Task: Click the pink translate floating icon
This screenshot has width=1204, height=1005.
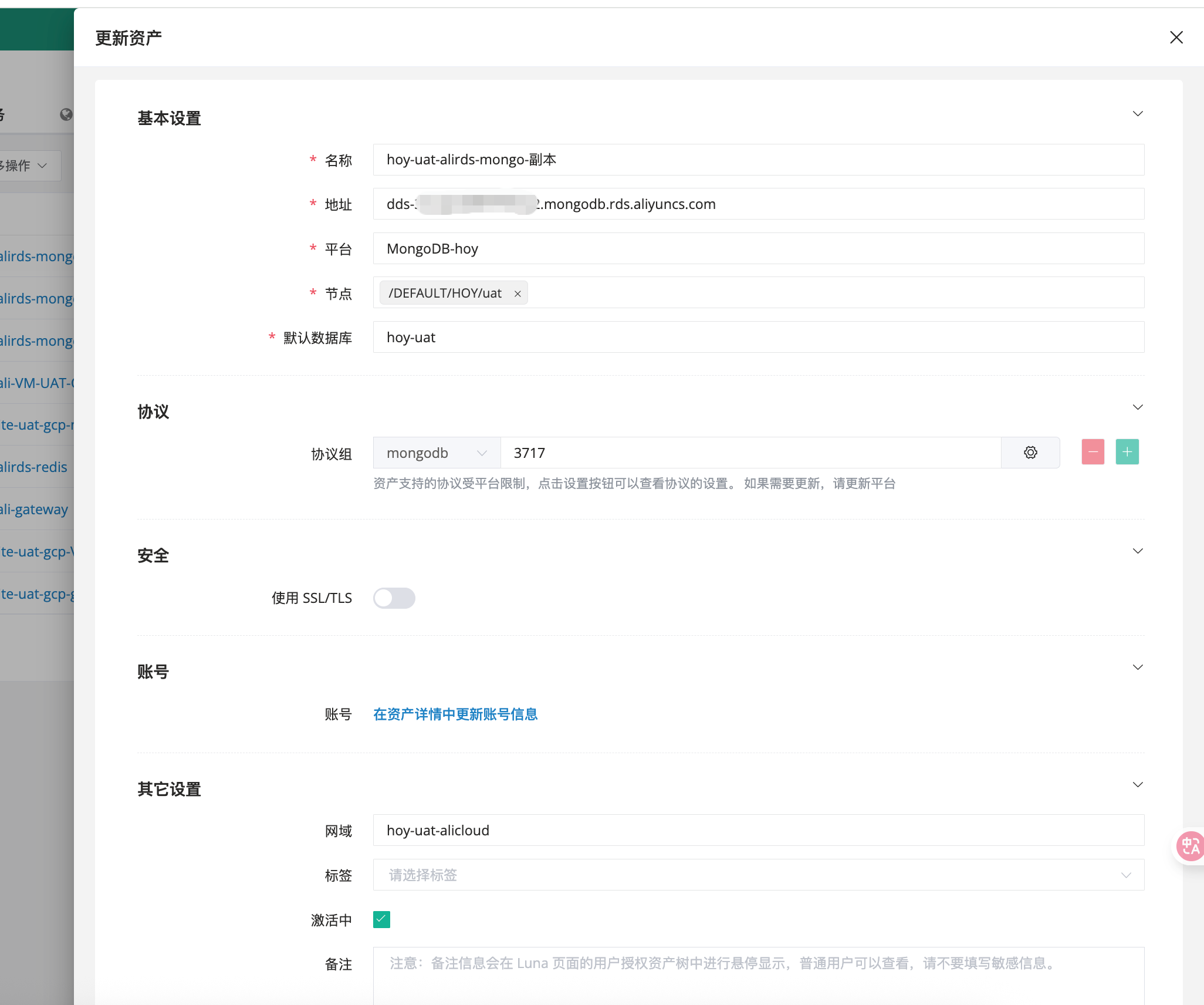Action: point(1190,846)
